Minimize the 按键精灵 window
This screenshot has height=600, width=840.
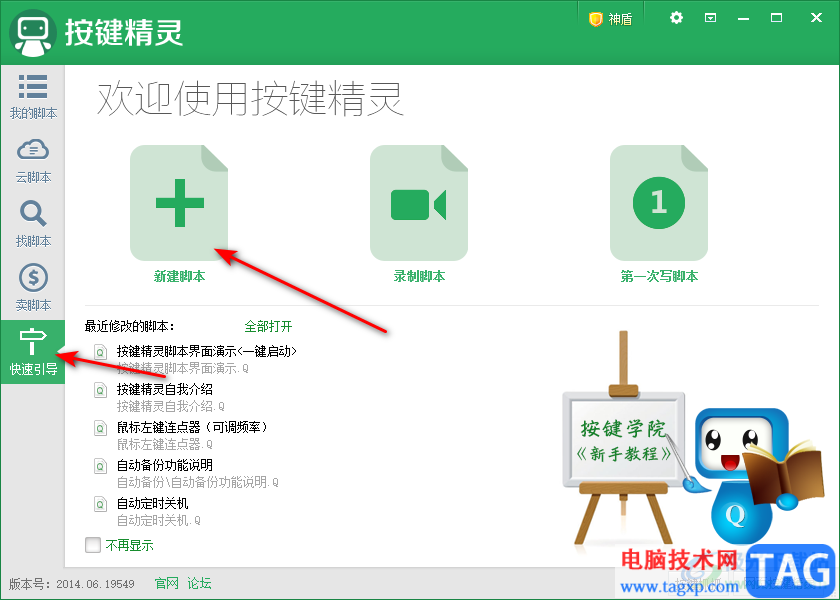point(743,19)
